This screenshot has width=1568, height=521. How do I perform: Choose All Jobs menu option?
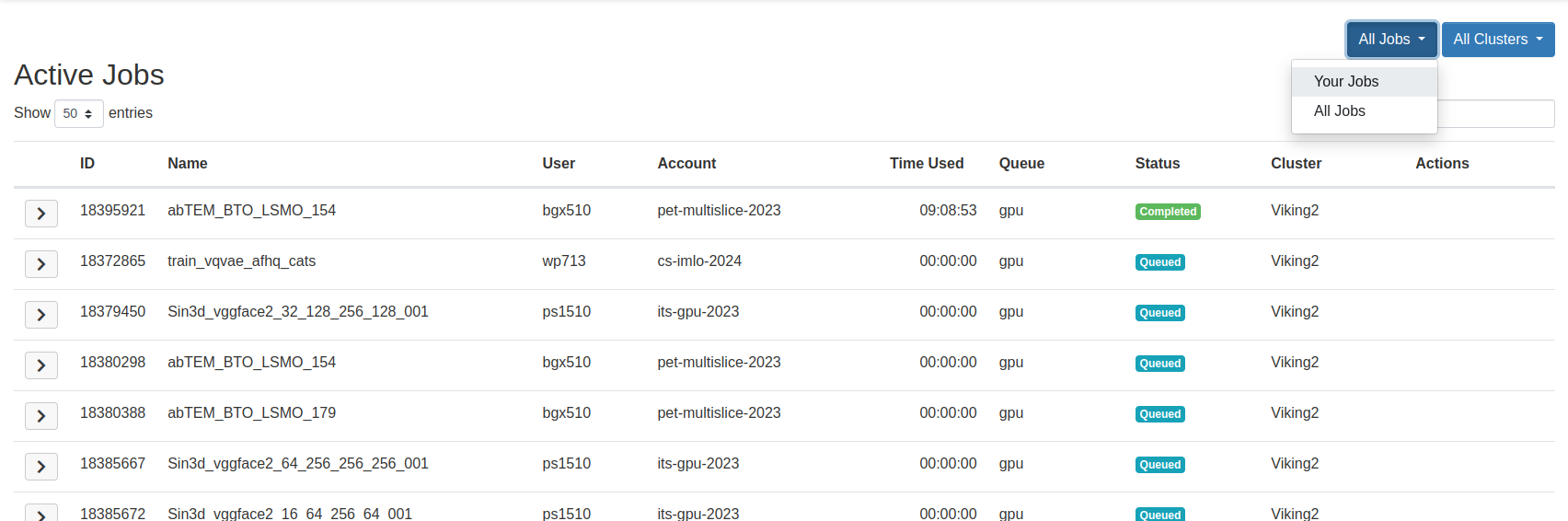[x=1340, y=110]
